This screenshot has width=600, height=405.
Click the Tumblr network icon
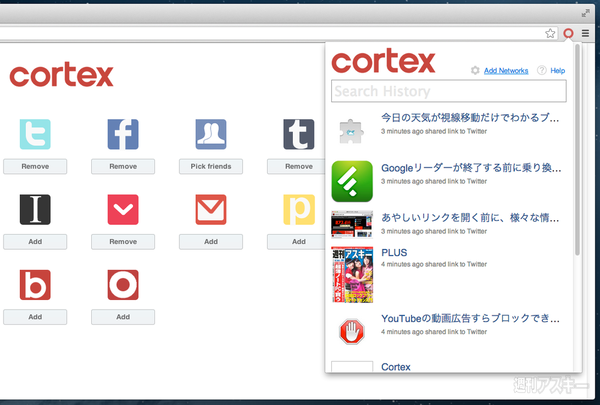pos(298,134)
